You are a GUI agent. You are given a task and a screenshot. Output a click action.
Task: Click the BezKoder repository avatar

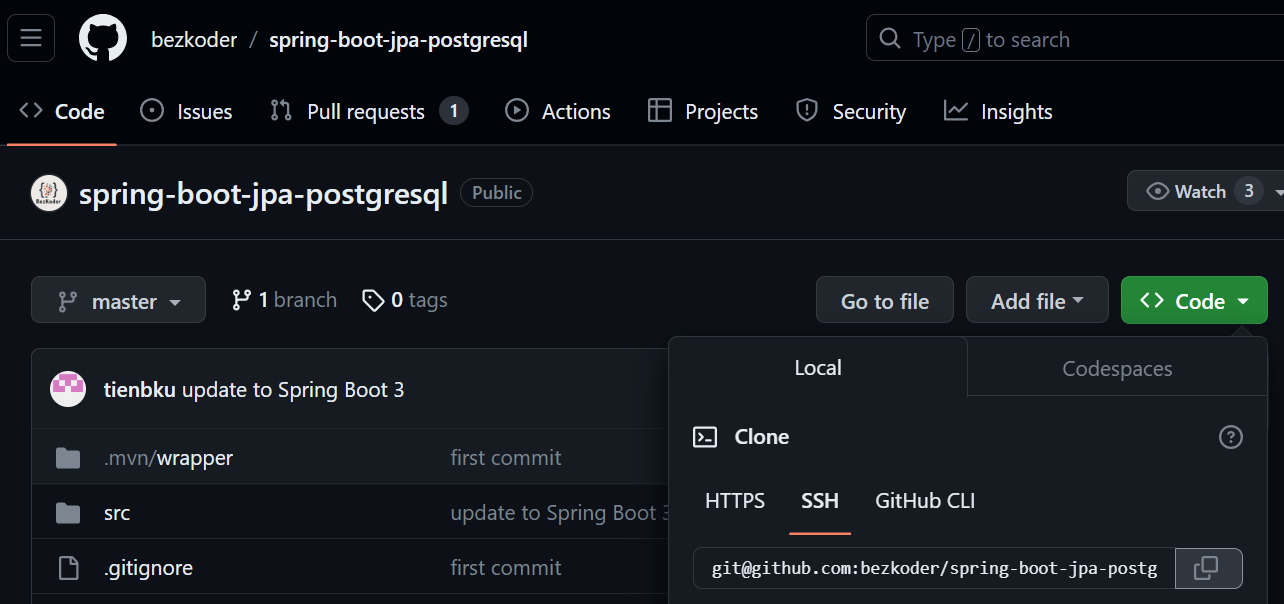[x=49, y=193]
